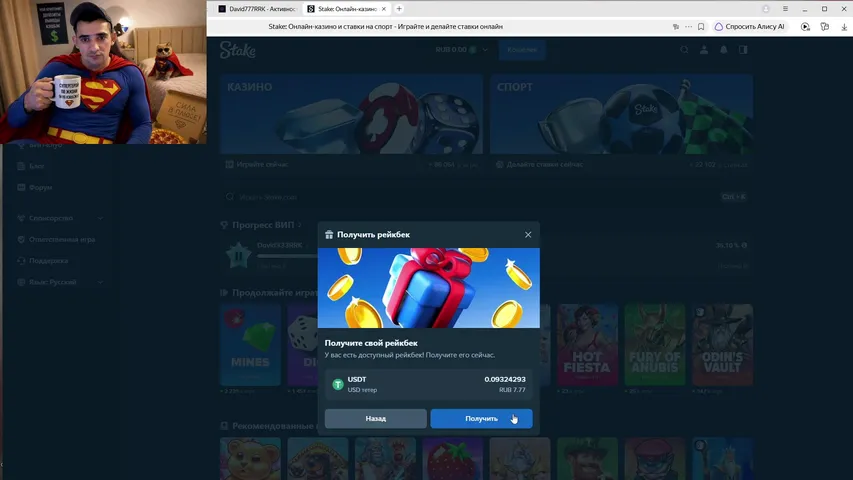Image resolution: width=853 pixels, height=480 pixels.
Task: Open the browser hamburger menu
Action: click(786, 9)
